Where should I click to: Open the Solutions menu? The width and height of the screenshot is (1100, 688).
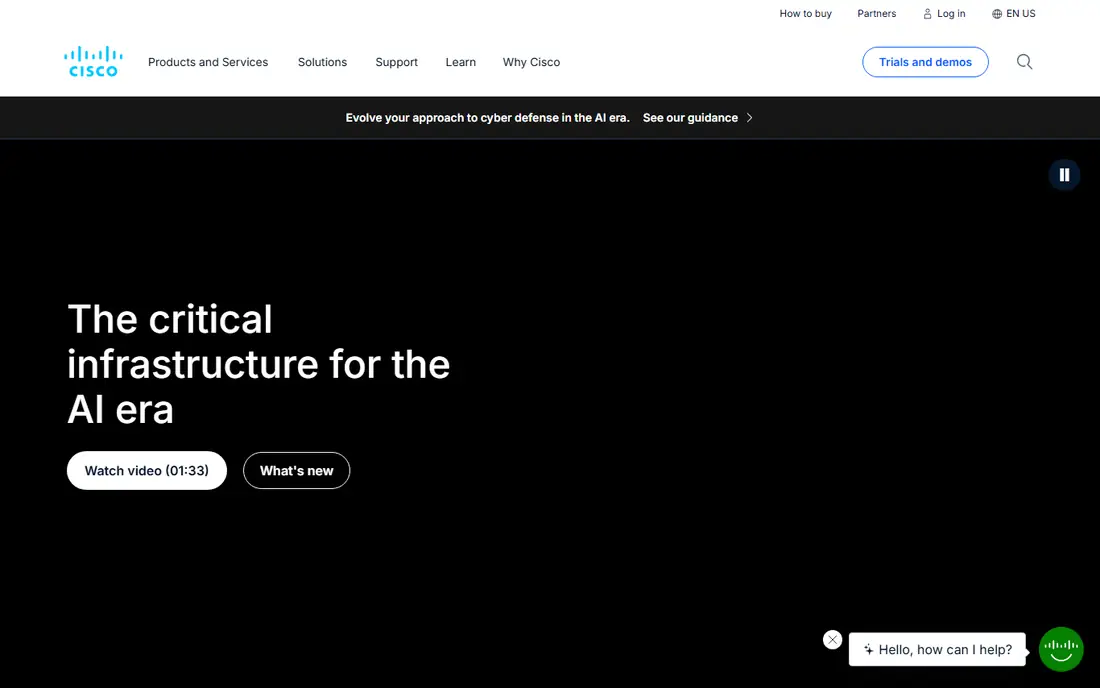322,62
